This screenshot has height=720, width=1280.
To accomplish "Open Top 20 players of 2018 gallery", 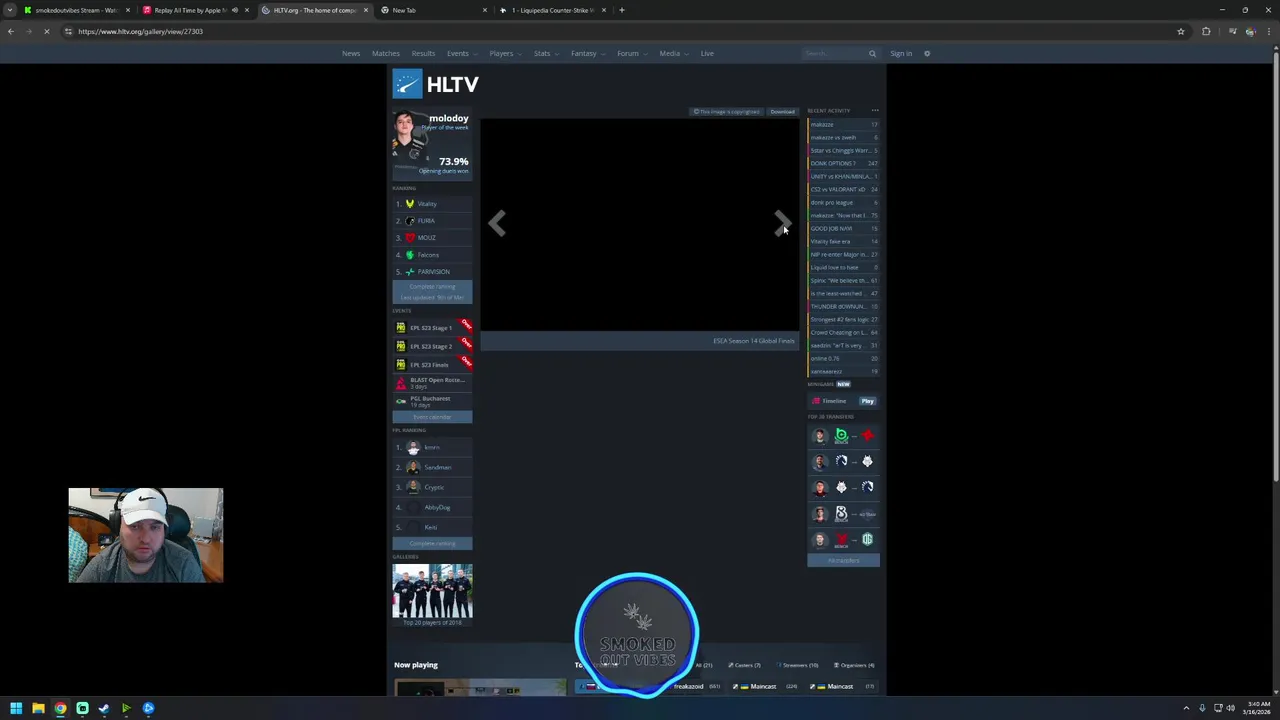I will tap(432, 595).
